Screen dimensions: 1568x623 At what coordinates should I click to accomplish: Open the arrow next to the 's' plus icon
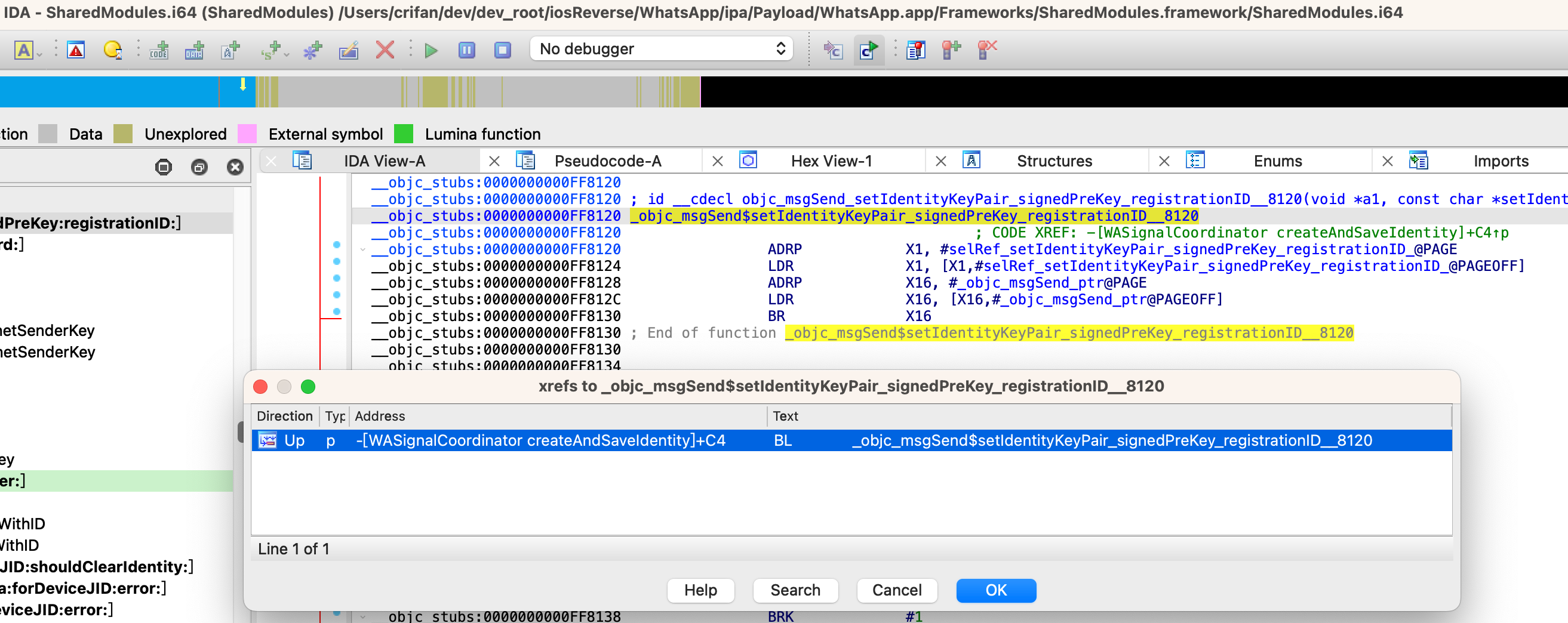pyautogui.click(x=286, y=55)
